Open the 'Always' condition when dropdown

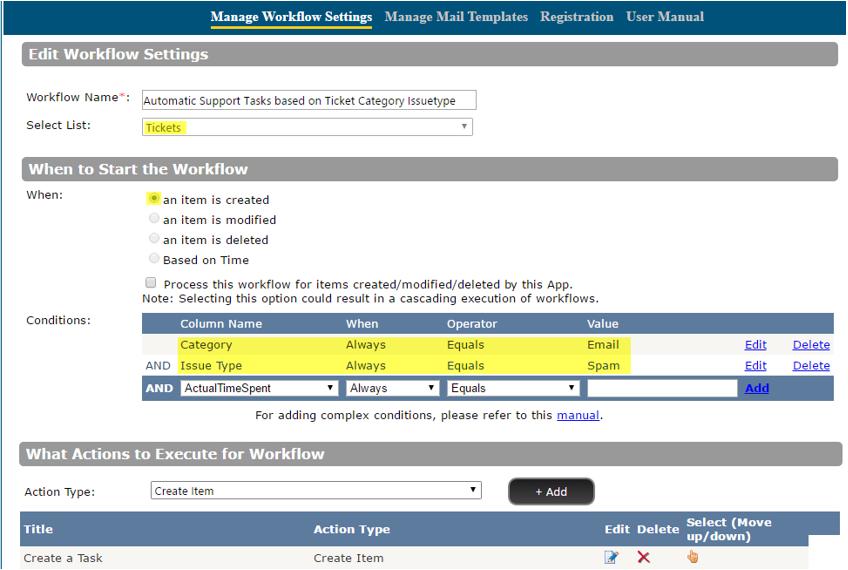pos(392,388)
